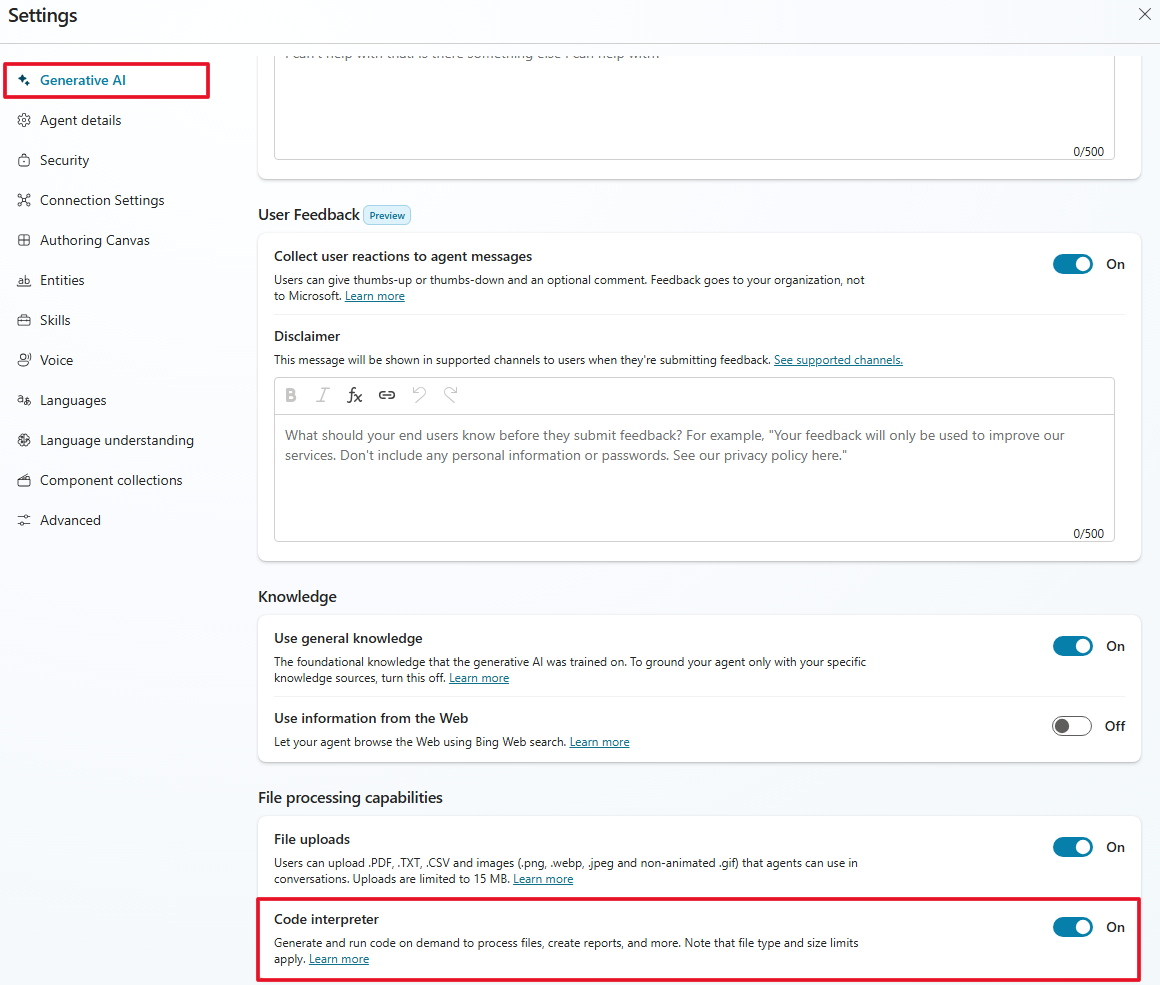Enable Use information from the Web
Screen dimensions: 1160x985
click(1072, 726)
